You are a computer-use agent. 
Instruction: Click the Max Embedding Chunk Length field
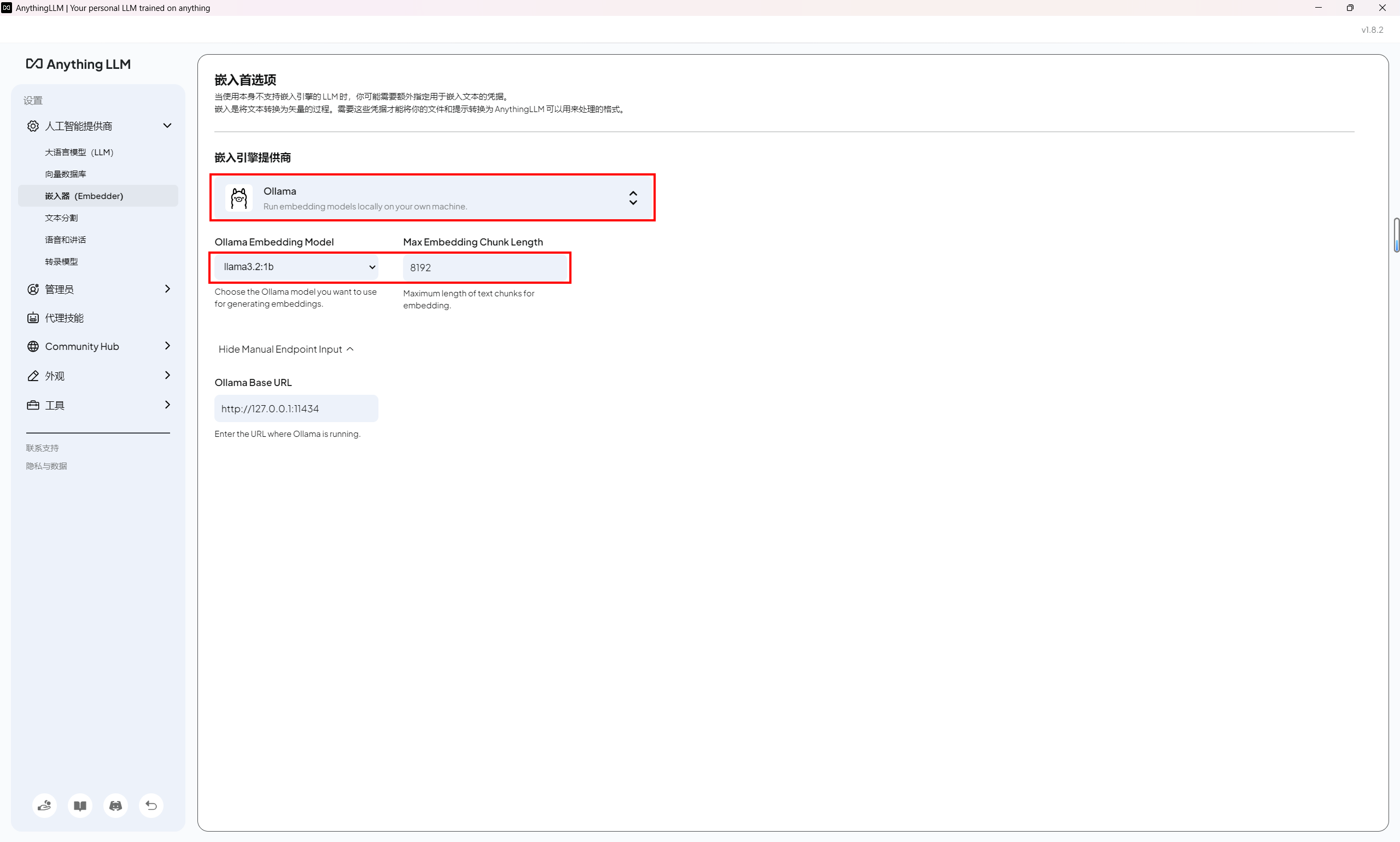pyautogui.click(x=485, y=267)
